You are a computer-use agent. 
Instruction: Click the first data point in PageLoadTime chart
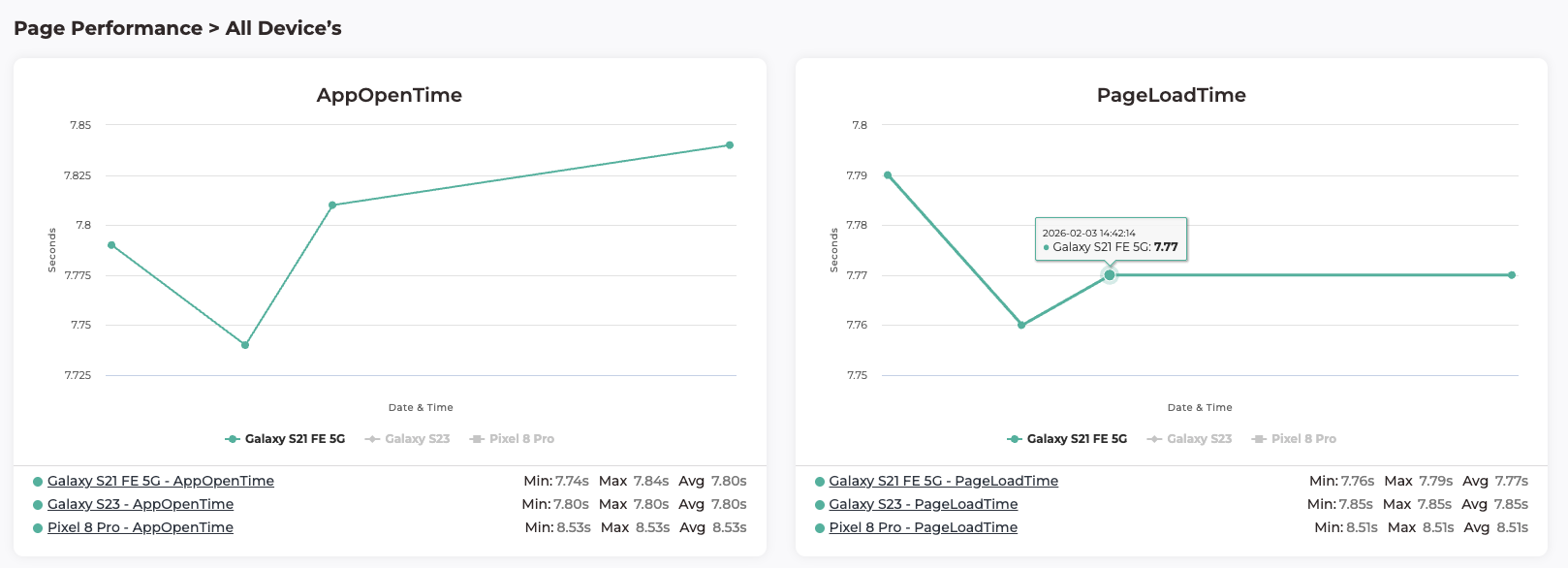point(888,175)
